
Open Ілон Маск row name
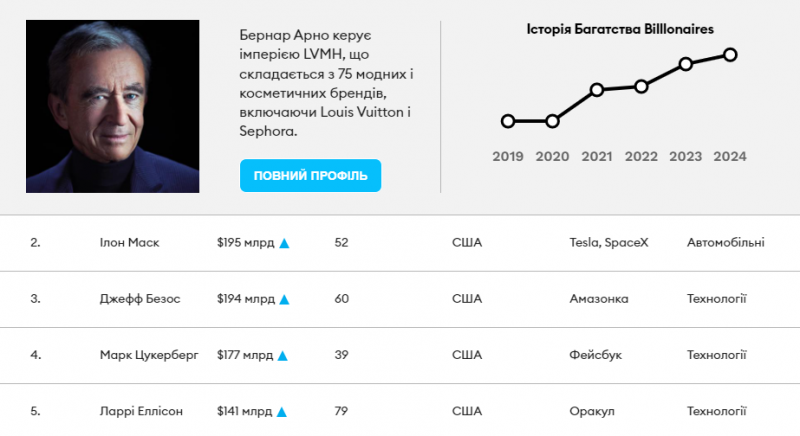(x=129, y=243)
